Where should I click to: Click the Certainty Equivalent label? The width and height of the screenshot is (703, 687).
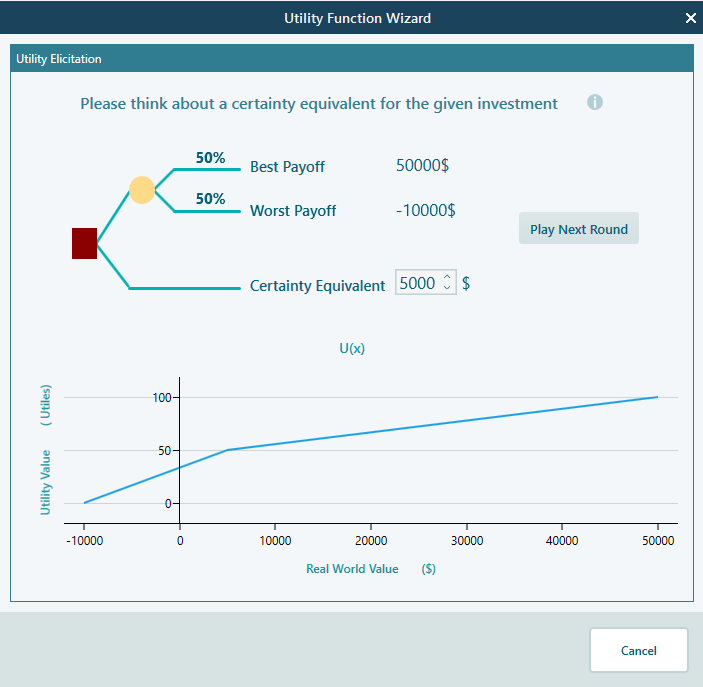(x=317, y=286)
